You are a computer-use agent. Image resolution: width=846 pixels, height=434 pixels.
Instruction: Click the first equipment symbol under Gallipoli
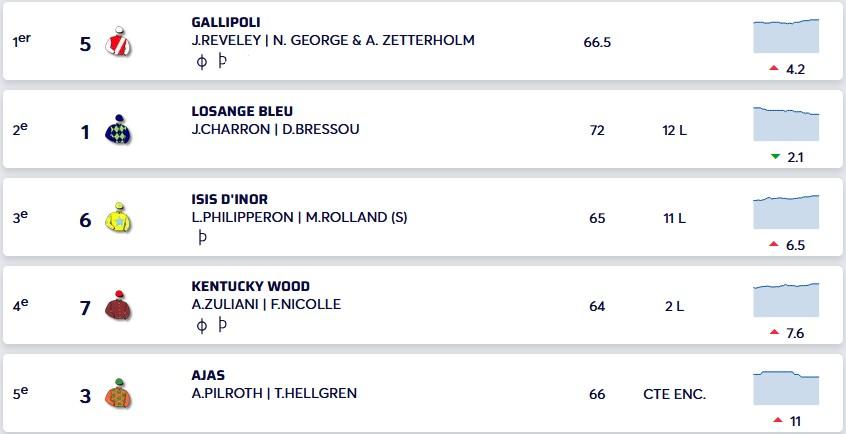(x=201, y=62)
